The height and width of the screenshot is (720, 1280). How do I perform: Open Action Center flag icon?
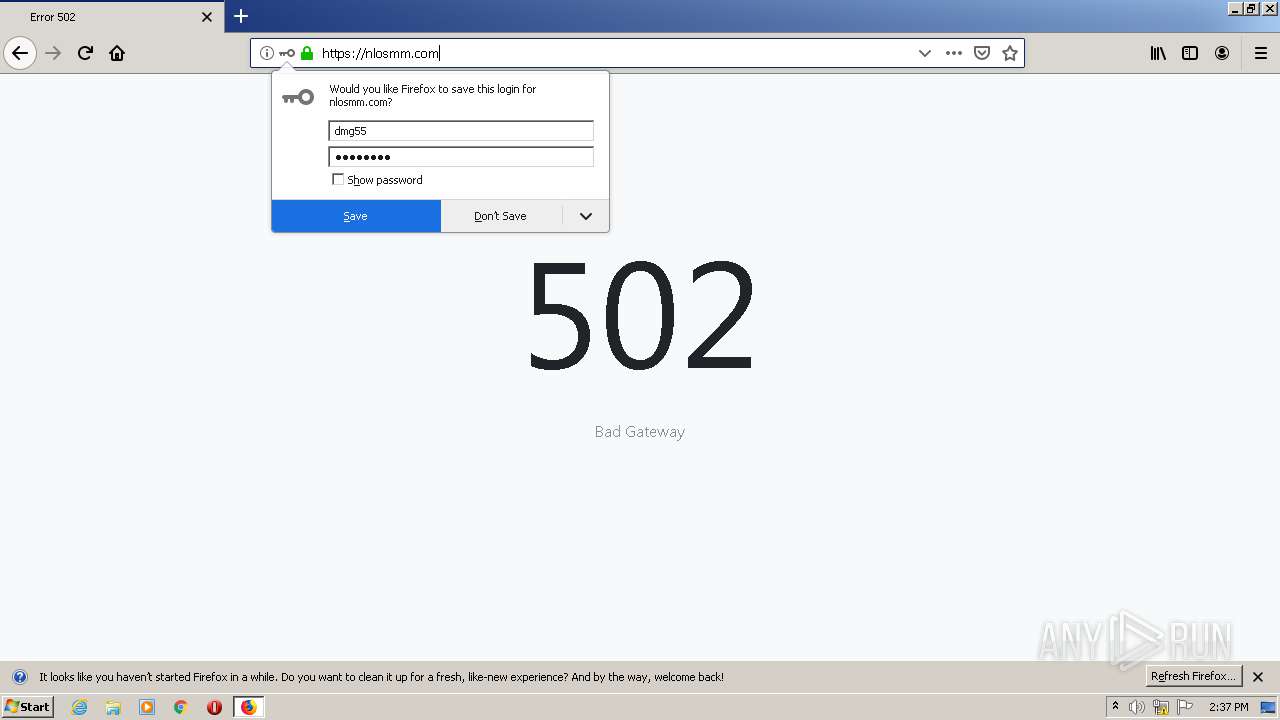tap(1185, 707)
